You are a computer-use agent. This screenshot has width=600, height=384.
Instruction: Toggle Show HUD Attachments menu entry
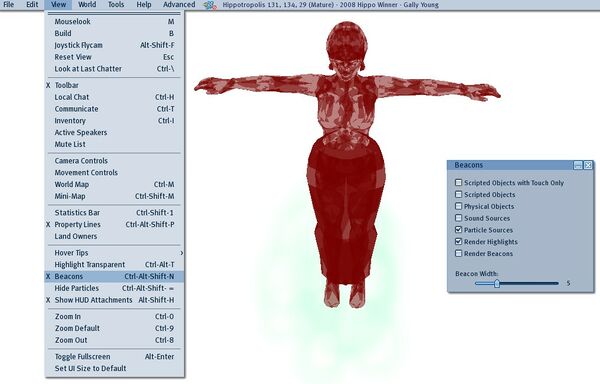(x=114, y=300)
